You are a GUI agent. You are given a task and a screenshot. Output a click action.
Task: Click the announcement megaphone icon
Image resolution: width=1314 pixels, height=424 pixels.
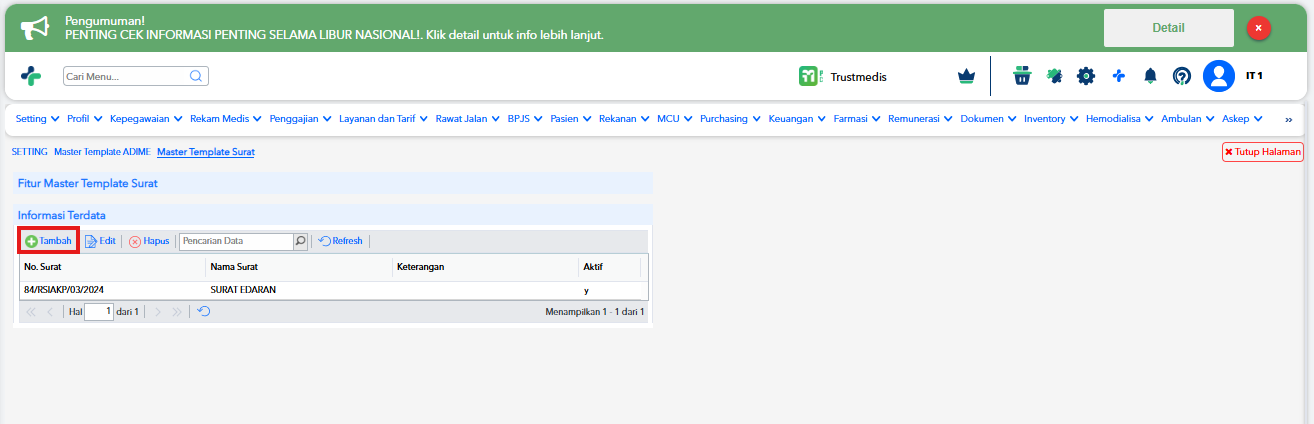coord(35,28)
